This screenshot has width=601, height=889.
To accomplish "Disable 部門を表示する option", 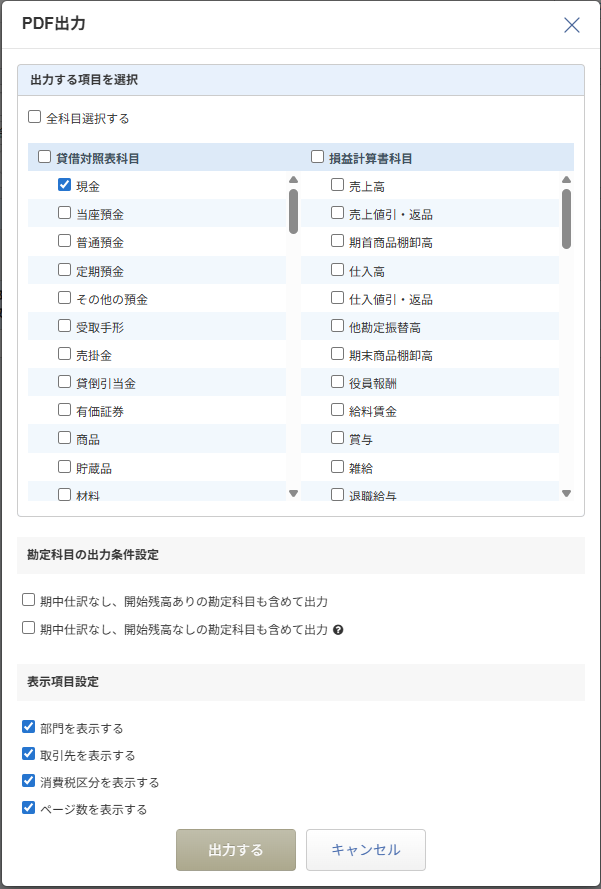I will (x=29, y=727).
